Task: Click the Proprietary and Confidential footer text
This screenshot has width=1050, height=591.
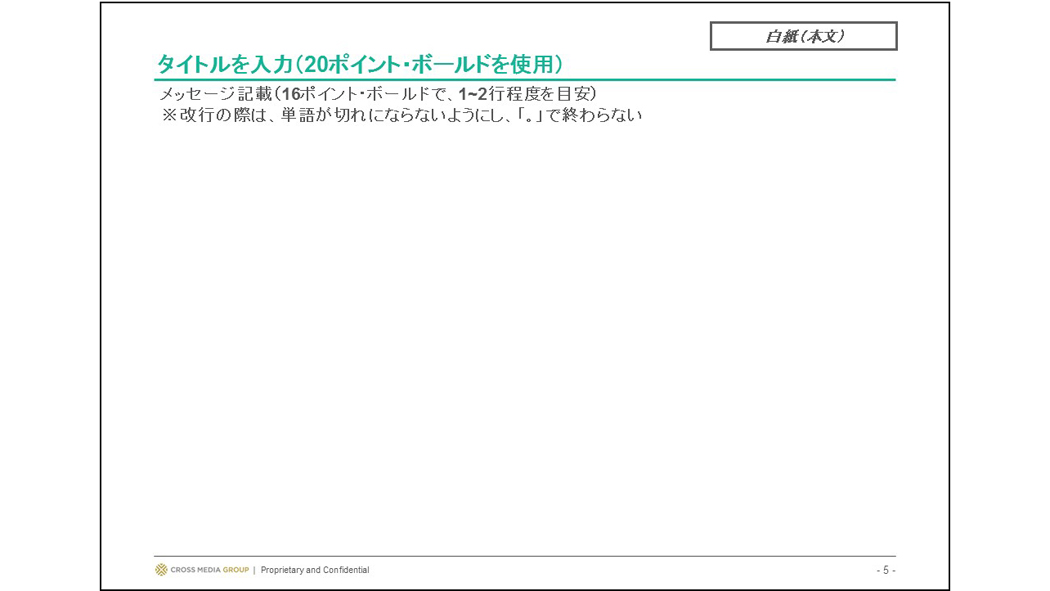Action: [x=315, y=570]
